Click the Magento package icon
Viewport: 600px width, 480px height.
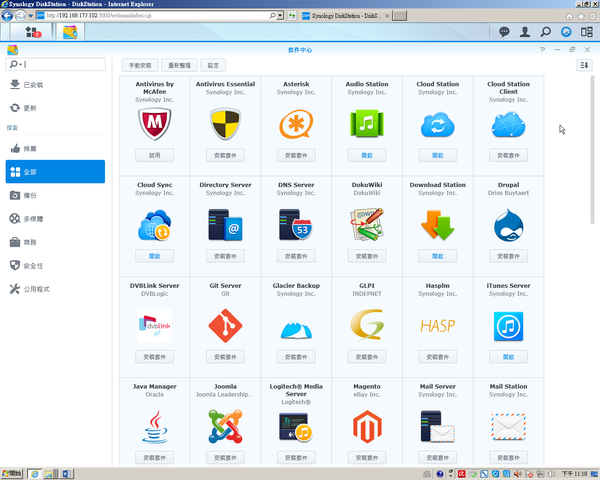pyautogui.click(x=366, y=427)
